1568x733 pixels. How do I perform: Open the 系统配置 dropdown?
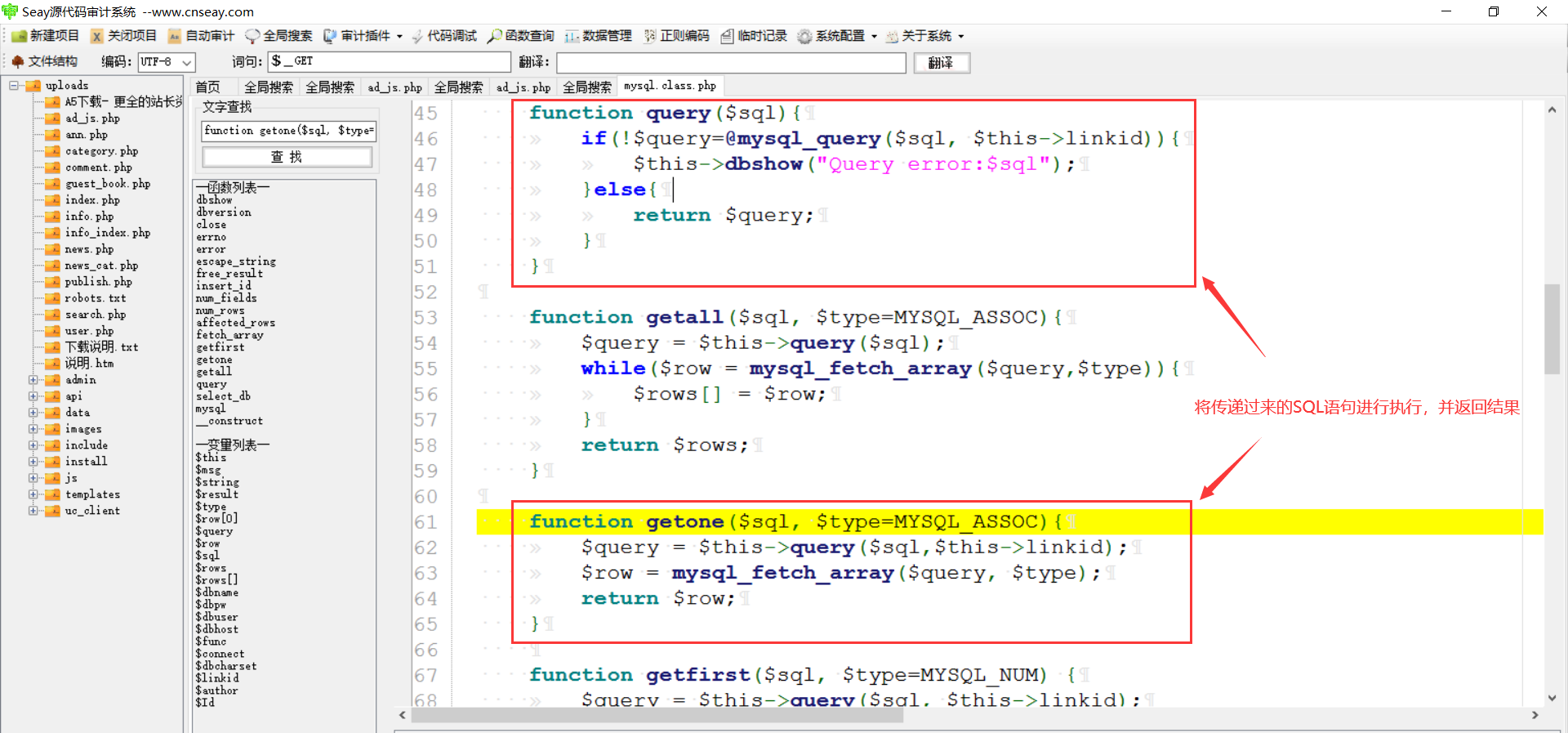click(x=837, y=36)
